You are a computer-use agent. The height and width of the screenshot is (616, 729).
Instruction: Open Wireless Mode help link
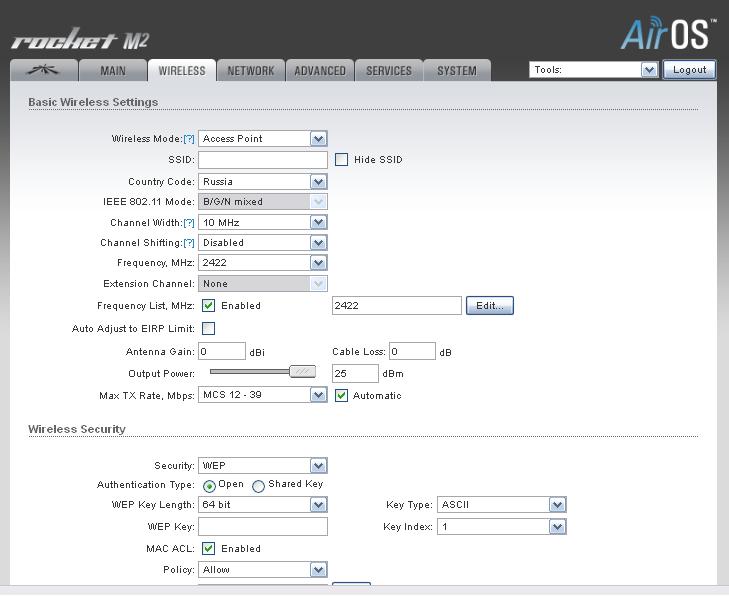click(x=189, y=139)
